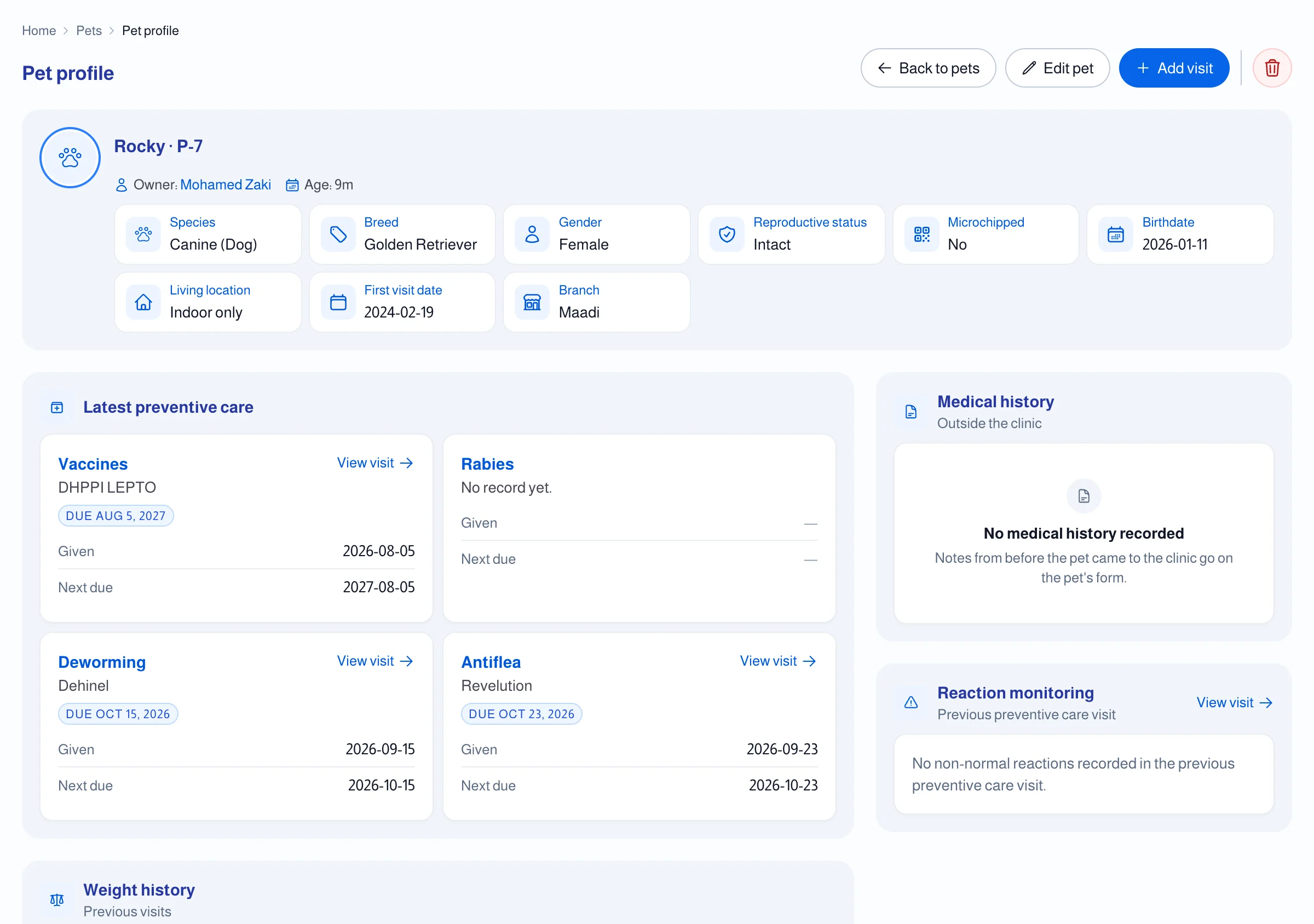Click the Reproductive status shield icon
Image resolution: width=1314 pixels, height=924 pixels.
[x=727, y=234]
